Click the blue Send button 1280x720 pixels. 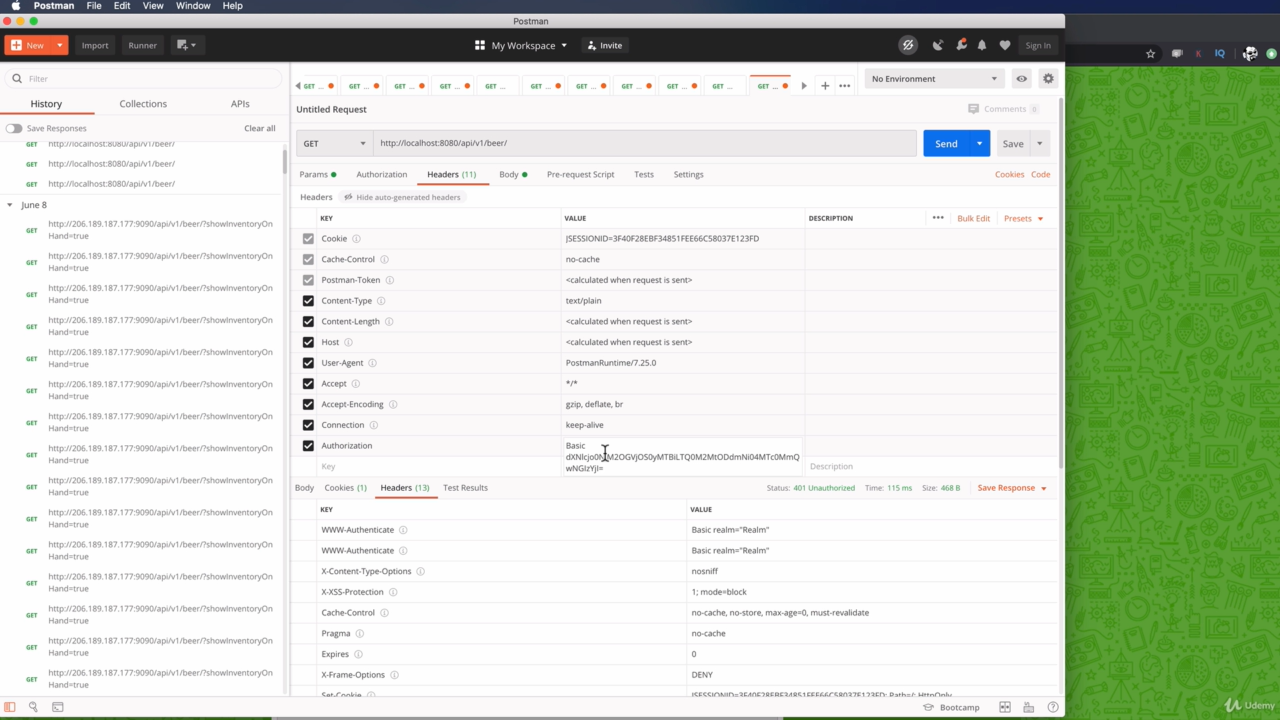(945, 143)
